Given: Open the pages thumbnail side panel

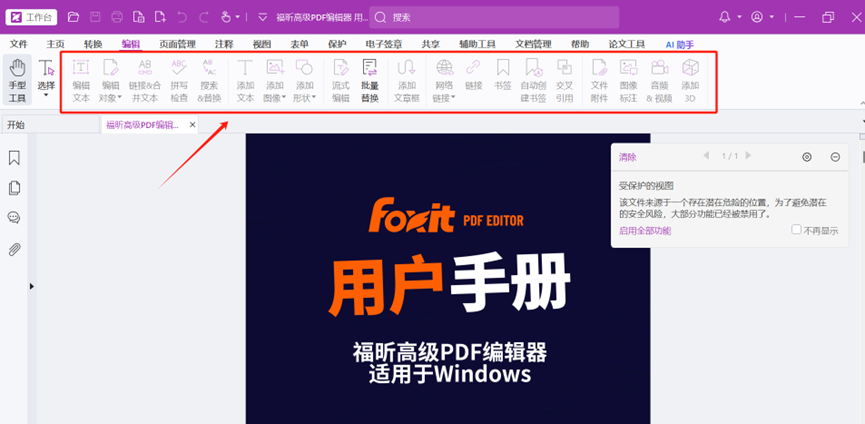Looking at the screenshot, I should click(14, 188).
